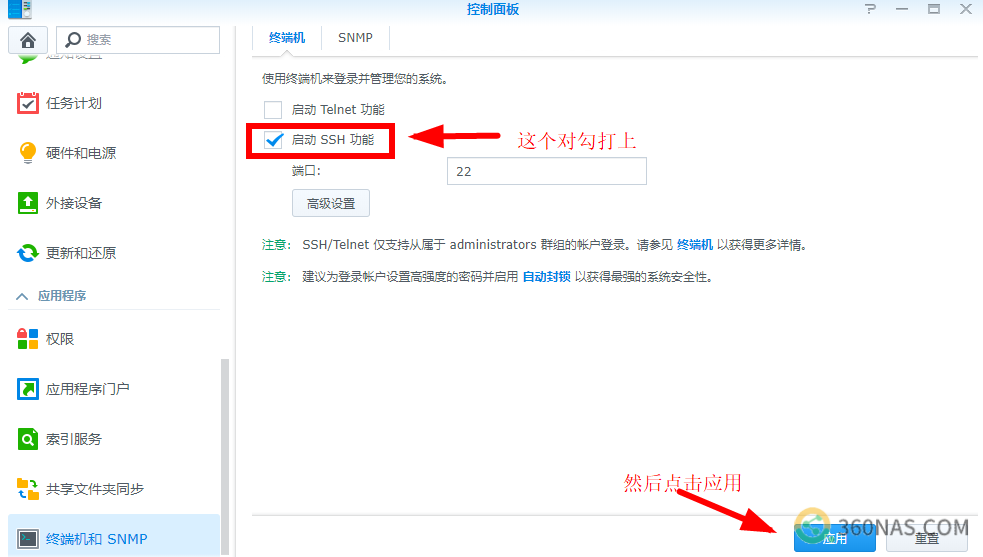Open 高级设置 button
This screenshot has width=983, height=557.
(331, 203)
